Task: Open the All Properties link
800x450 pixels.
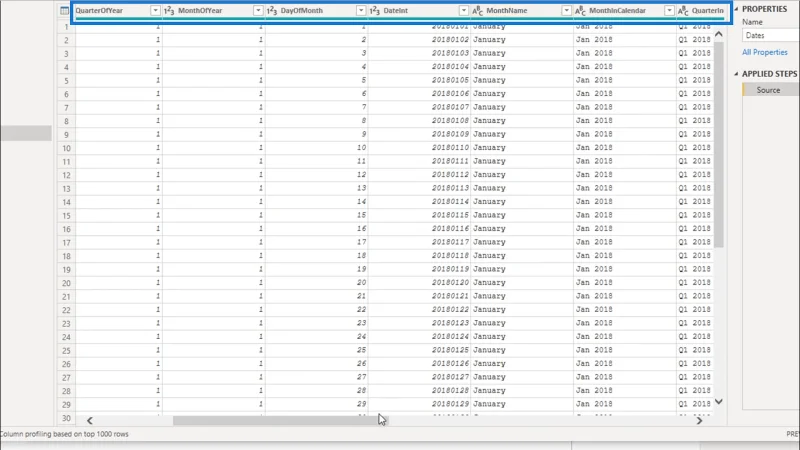Action: tap(765, 52)
